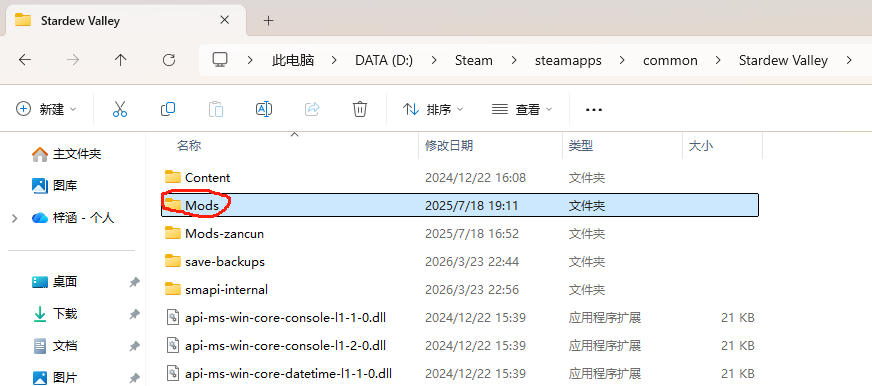
Task: Expand chevron after DATA (D:) breadcrumb
Action: pyautogui.click(x=434, y=60)
